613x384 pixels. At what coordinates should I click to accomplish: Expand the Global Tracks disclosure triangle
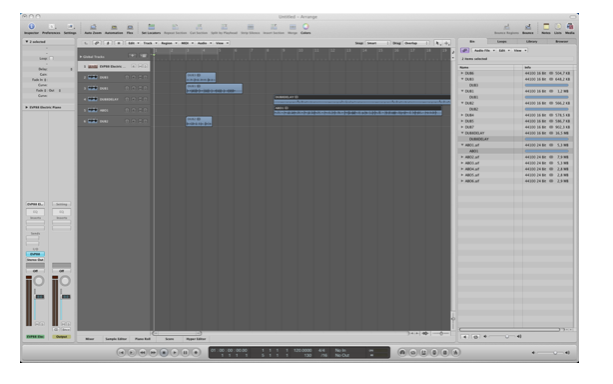pos(81,57)
